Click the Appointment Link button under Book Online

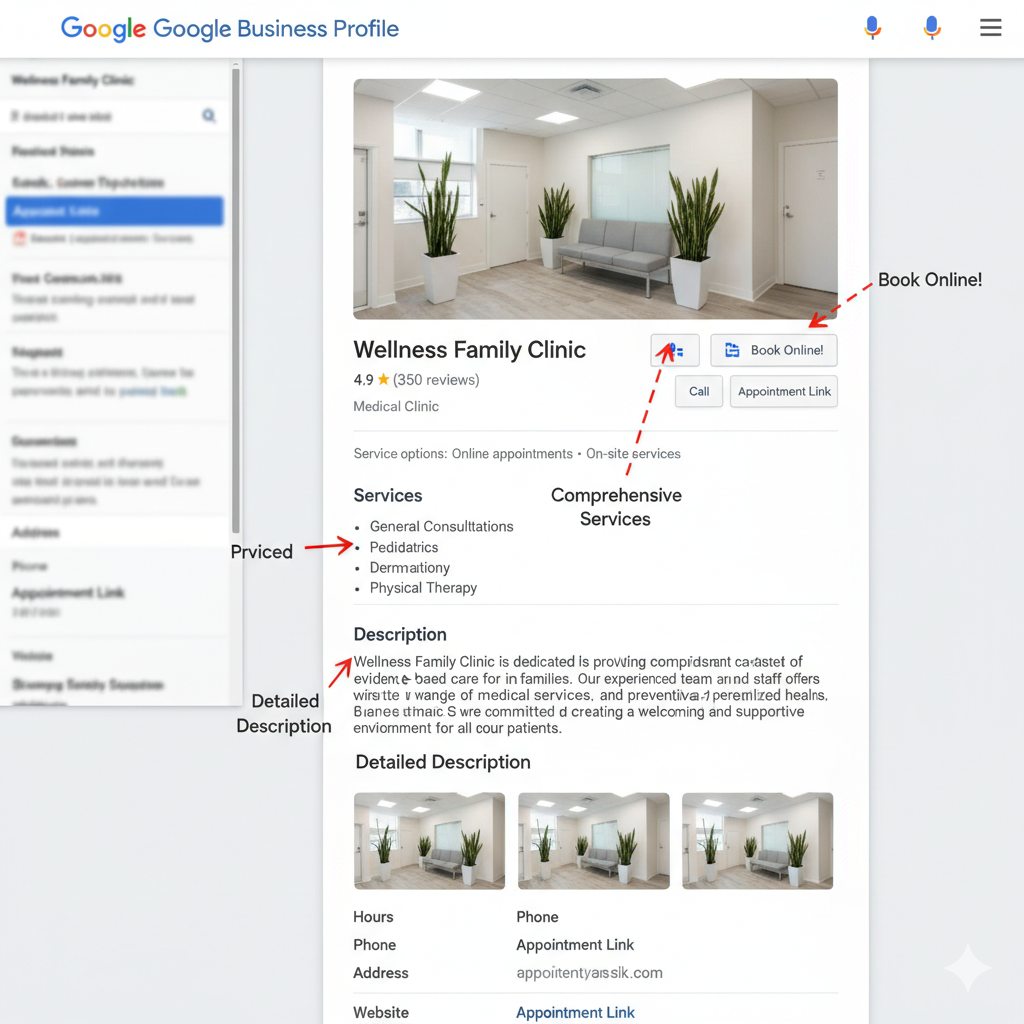(x=784, y=392)
